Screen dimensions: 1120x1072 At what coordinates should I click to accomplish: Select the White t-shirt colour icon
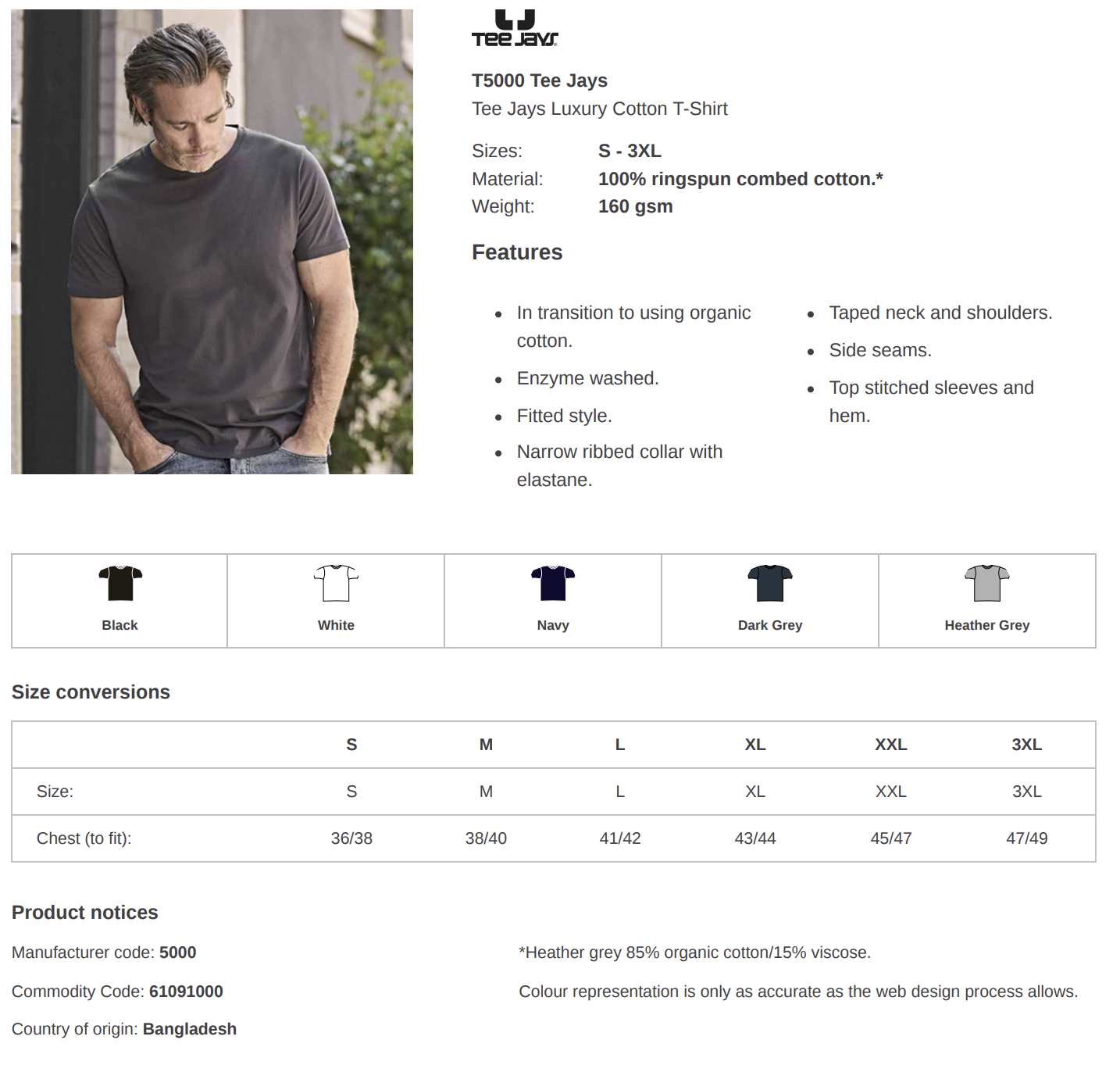(x=336, y=583)
